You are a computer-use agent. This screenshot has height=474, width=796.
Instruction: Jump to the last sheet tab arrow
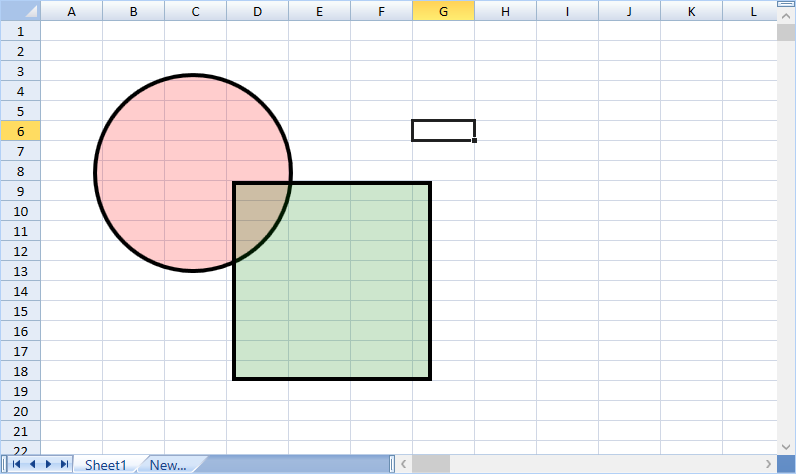click(64, 464)
